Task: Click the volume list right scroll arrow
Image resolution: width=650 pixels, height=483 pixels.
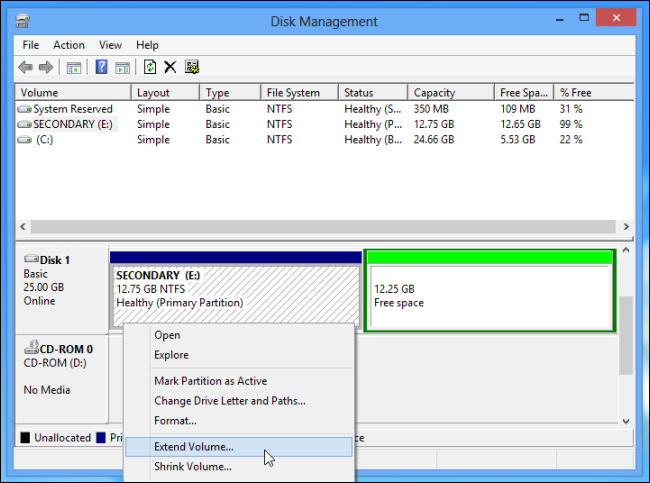Action: click(x=626, y=227)
